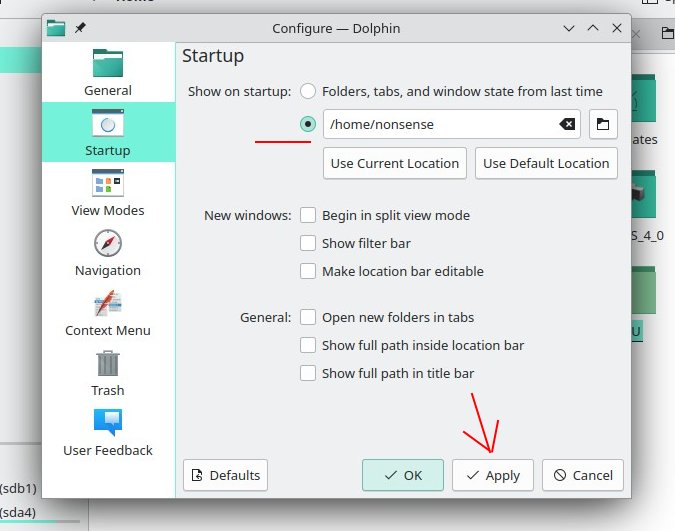675x531 pixels.
Task: Open the View Modes settings page
Action: (x=108, y=192)
